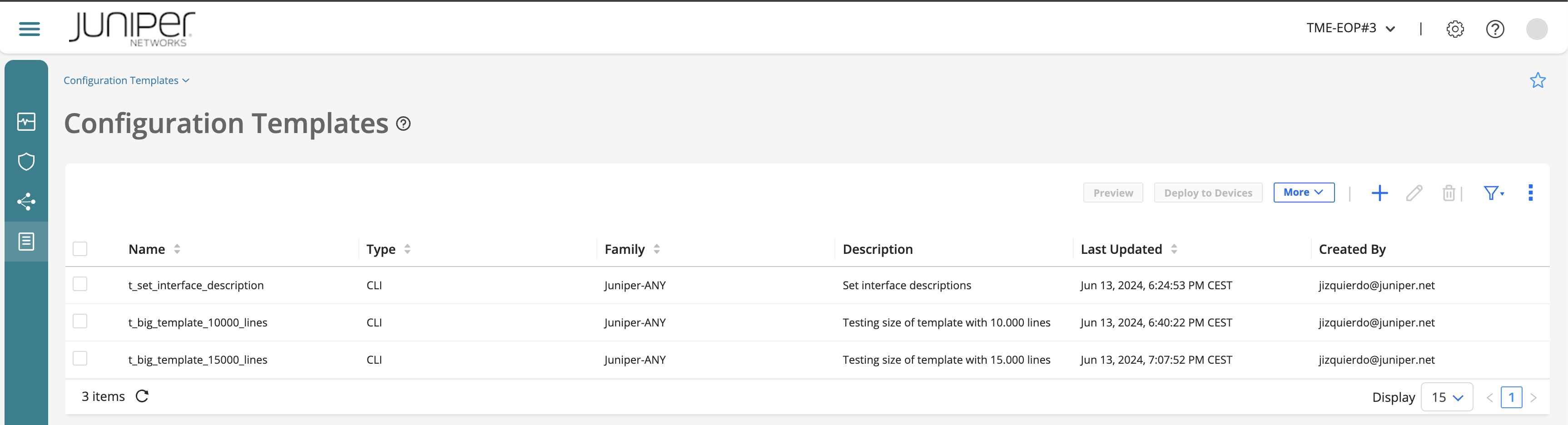1568x425 pixels.
Task: Open Settings gear in the top bar
Action: pos(1455,29)
